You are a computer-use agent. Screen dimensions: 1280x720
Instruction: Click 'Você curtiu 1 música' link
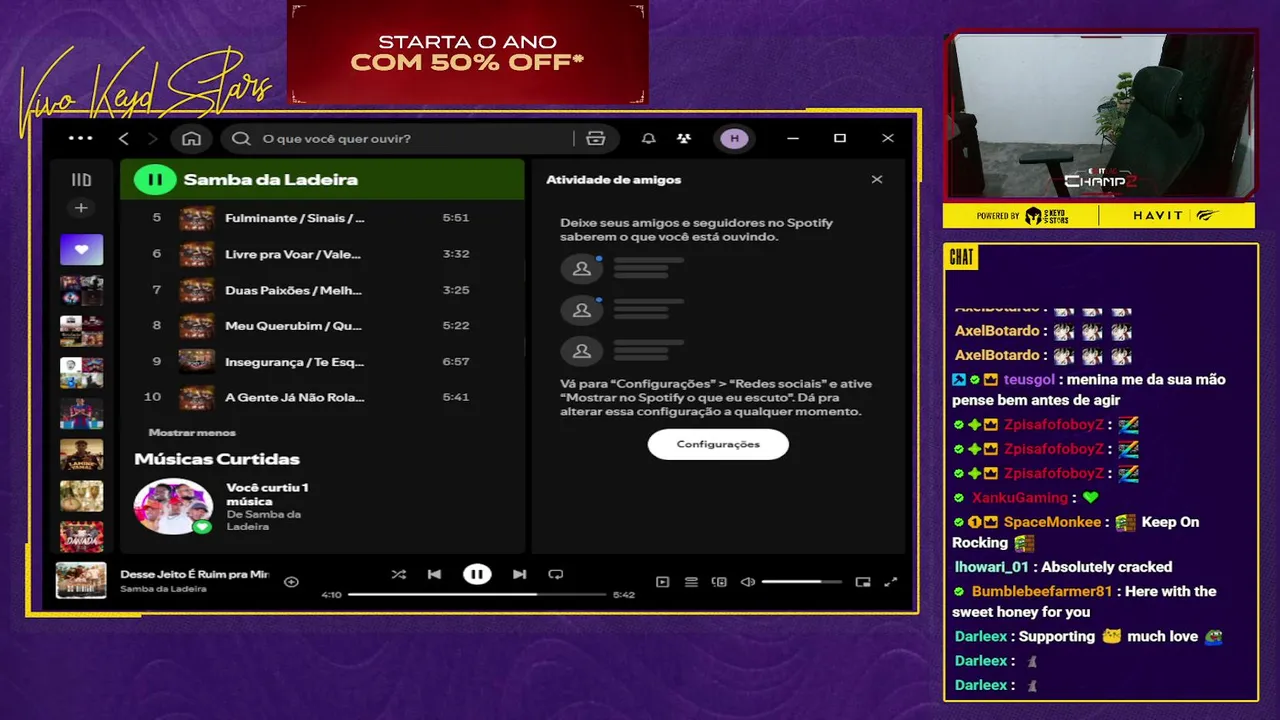(267, 494)
